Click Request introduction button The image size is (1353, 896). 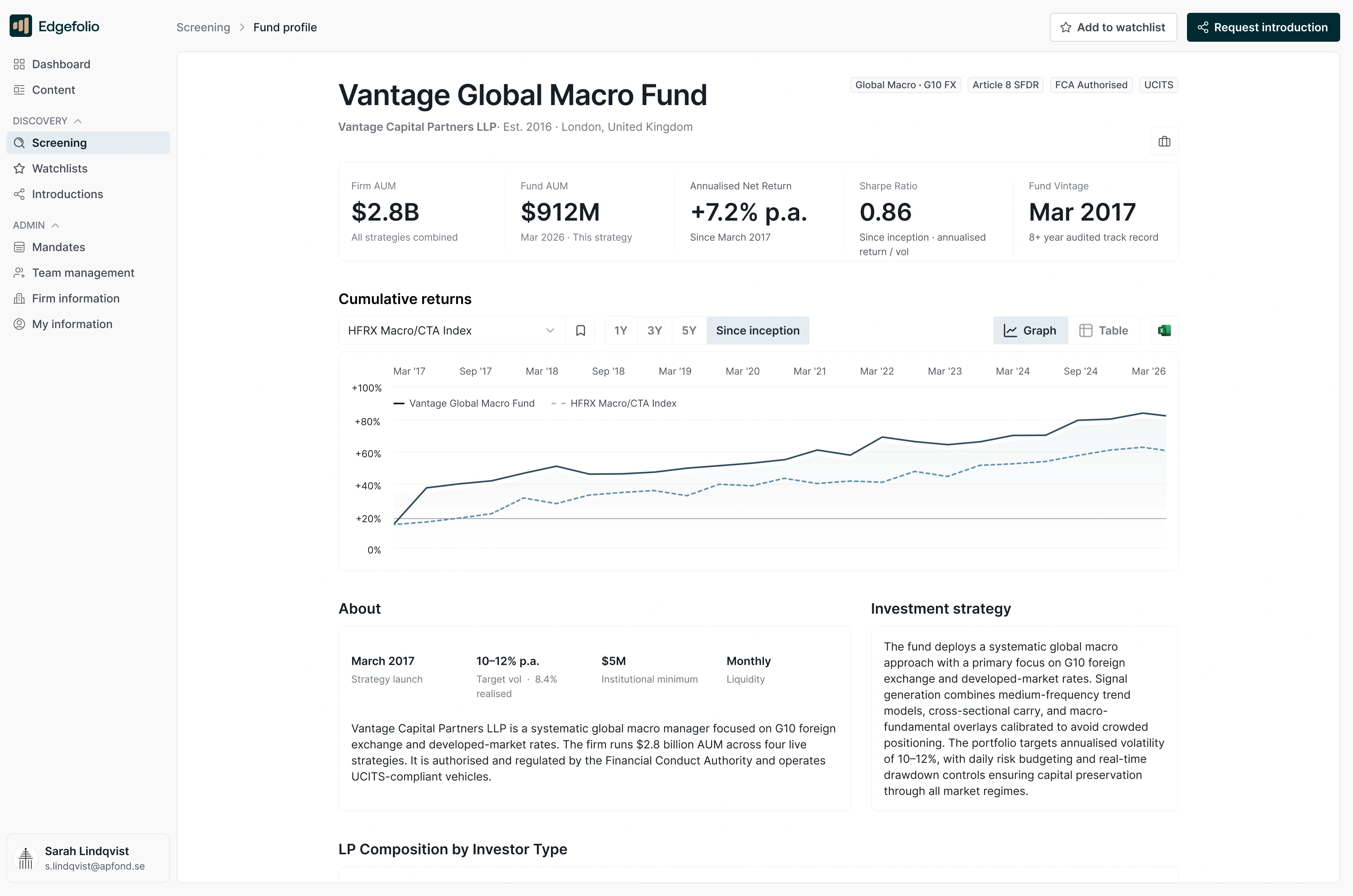pyautogui.click(x=1263, y=27)
